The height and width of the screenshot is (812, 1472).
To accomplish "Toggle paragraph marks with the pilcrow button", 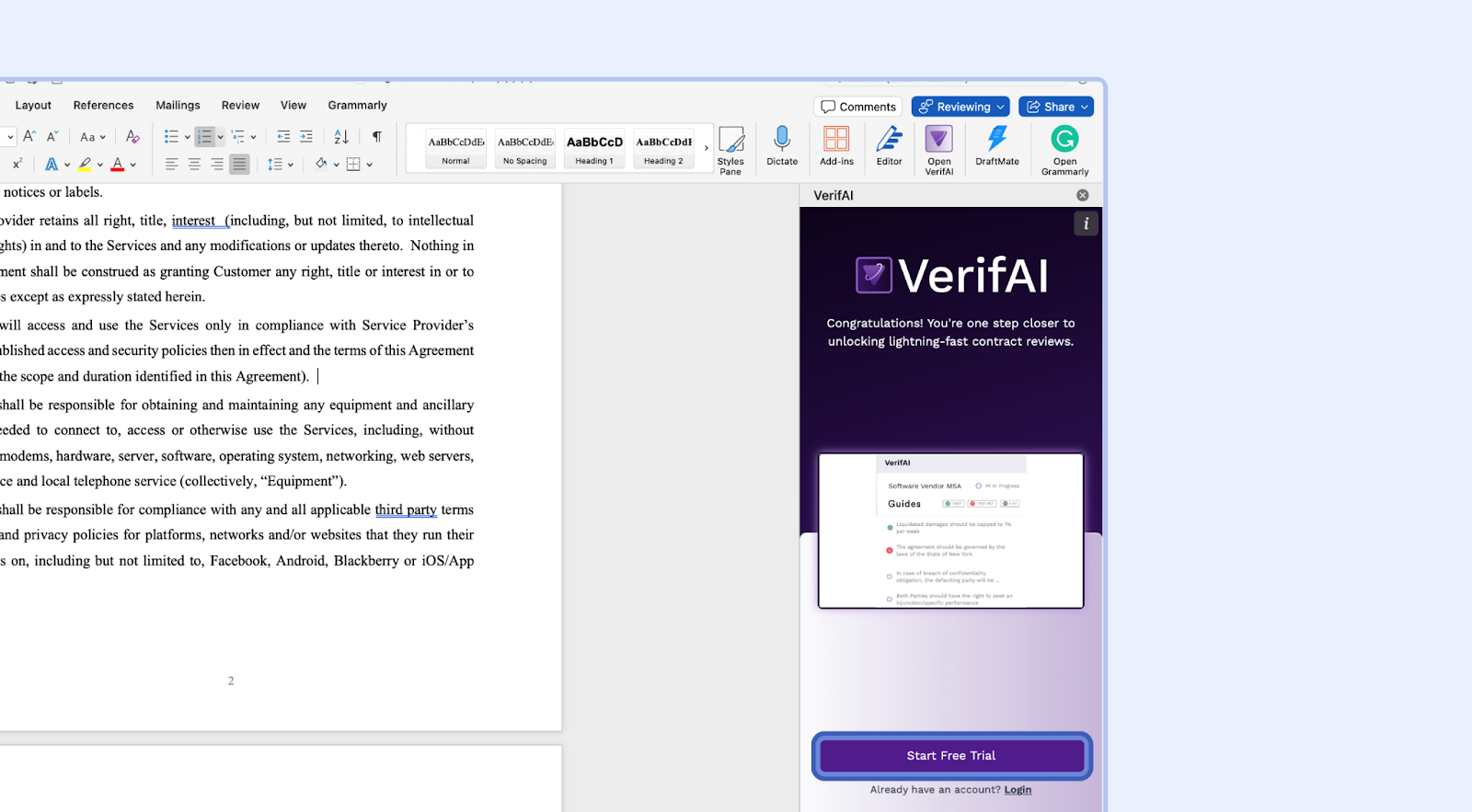I will pyautogui.click(x=376, y=137).
